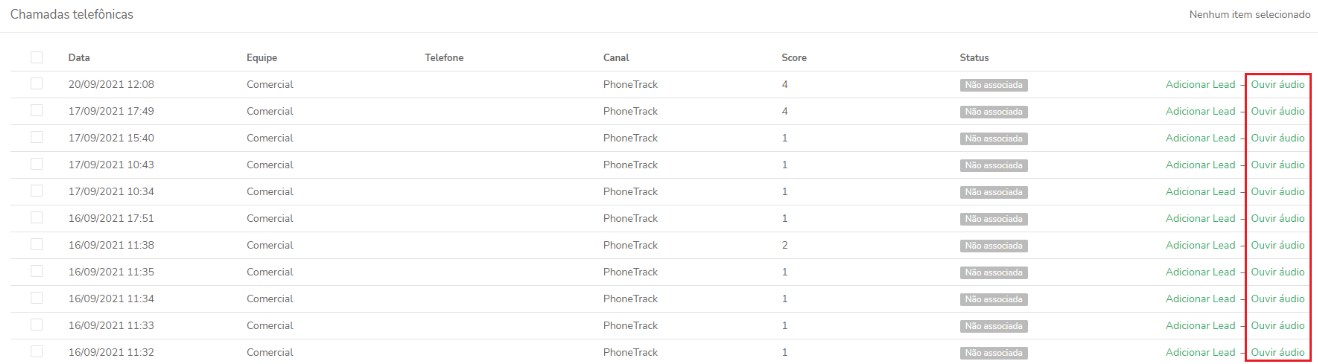Sort the table by Data column header
Image resolution: width=1318 pixels, height=364 pixels.
tap(79, 58)
